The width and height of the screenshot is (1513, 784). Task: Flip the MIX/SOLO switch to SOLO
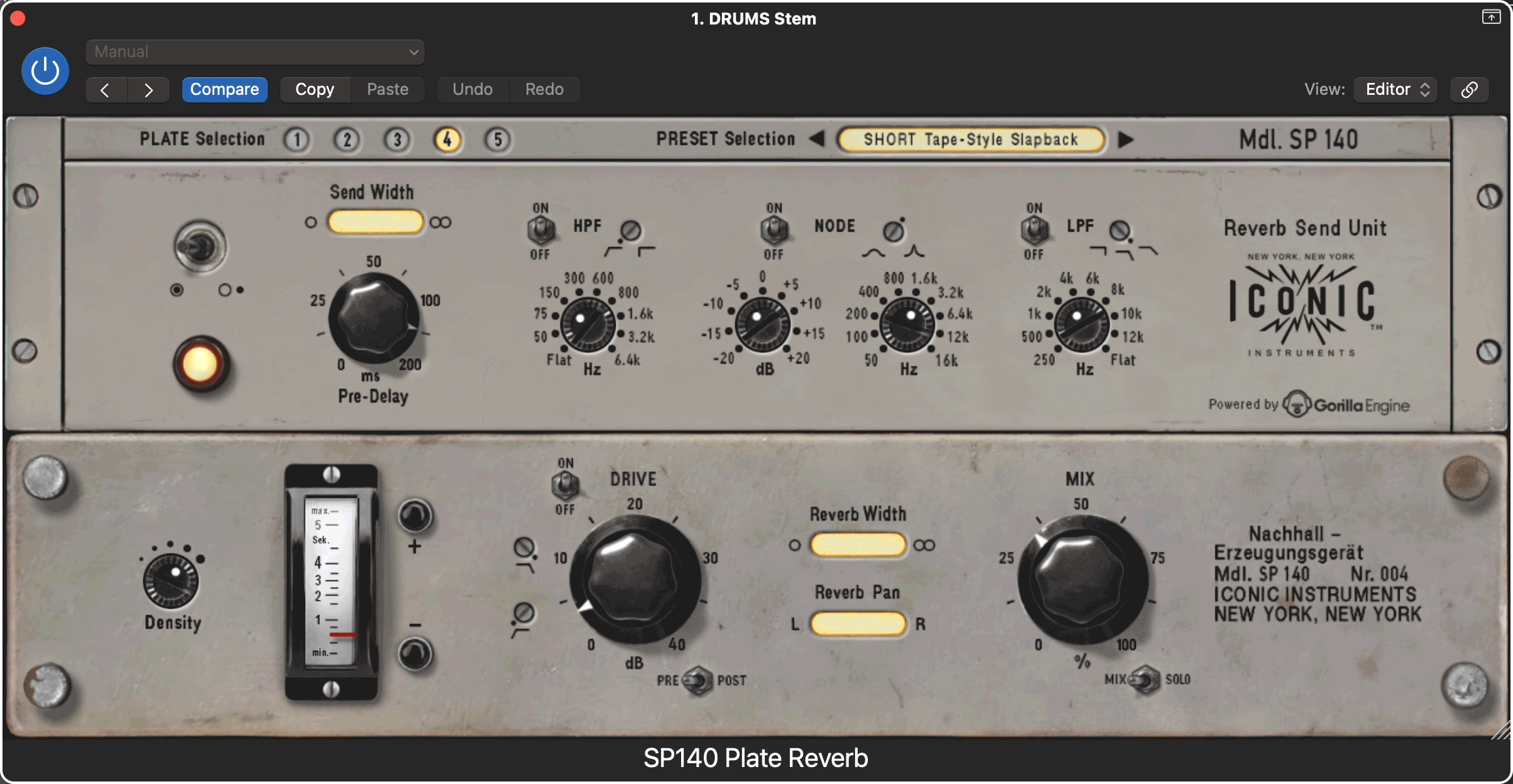click(x=1147, y=680)
